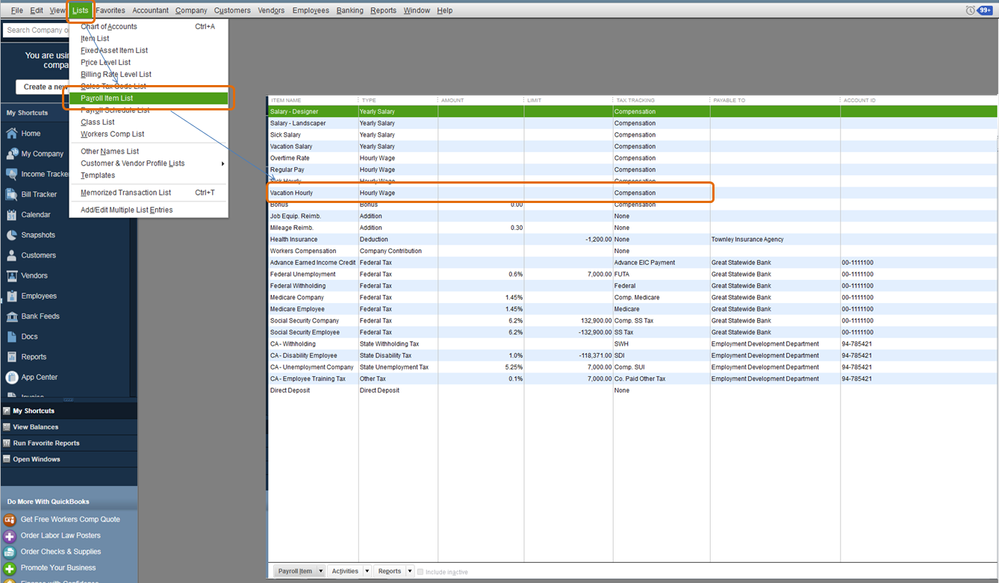Choose Fixed Asset Item List
This screenshot has height=583, width=999.
click(148, 50)
